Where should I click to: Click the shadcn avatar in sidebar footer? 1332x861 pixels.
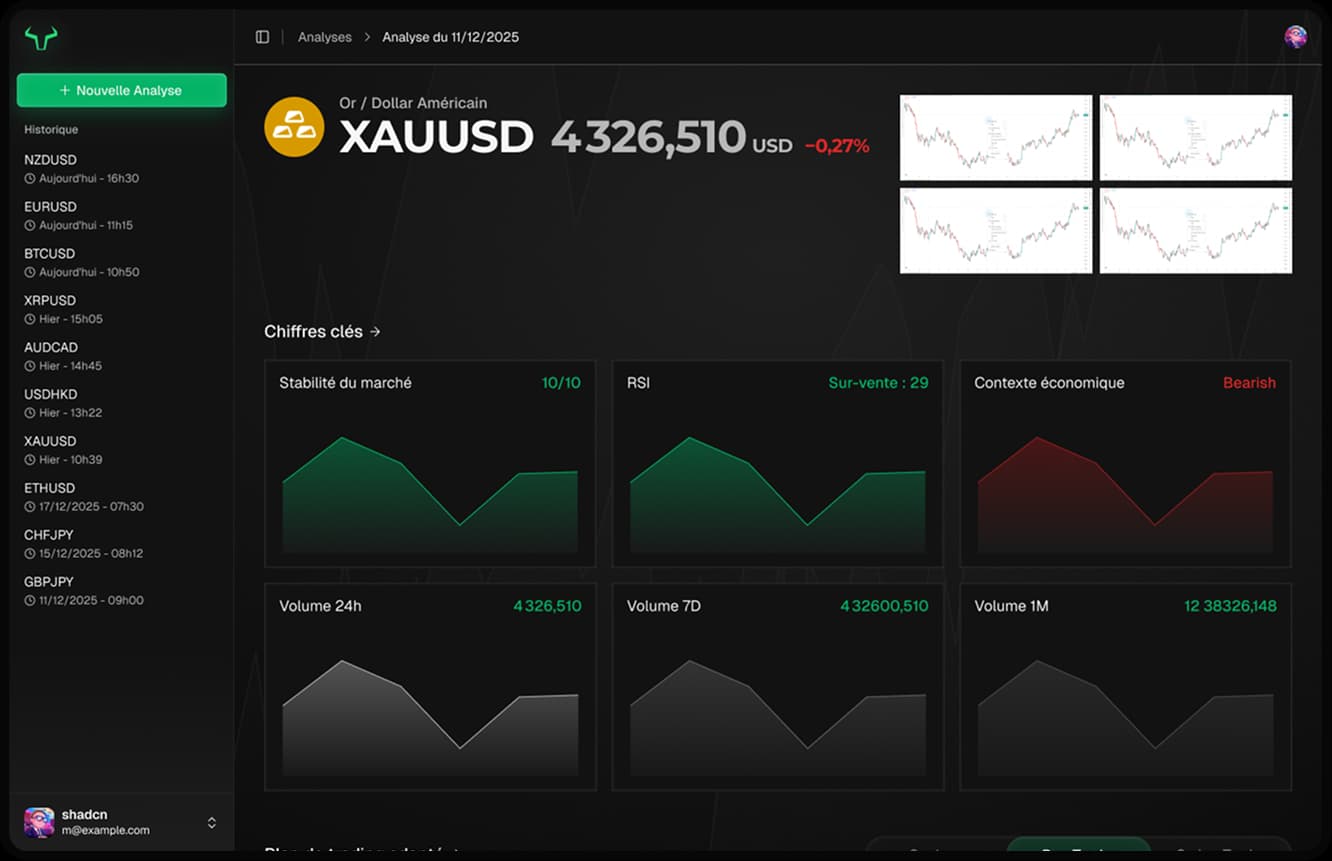(x=39, y=822)
